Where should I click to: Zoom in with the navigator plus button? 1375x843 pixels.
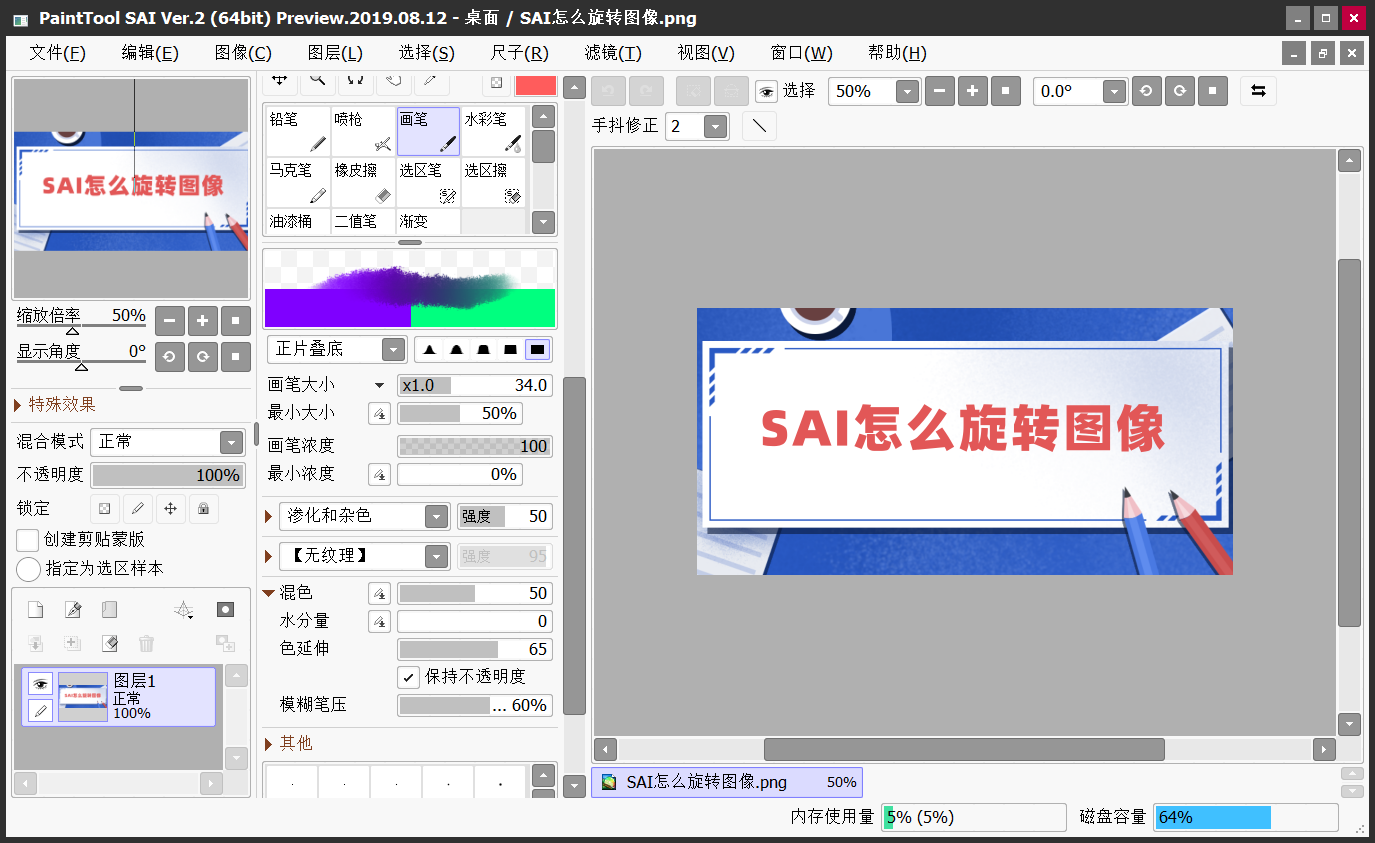pos(202,321)
